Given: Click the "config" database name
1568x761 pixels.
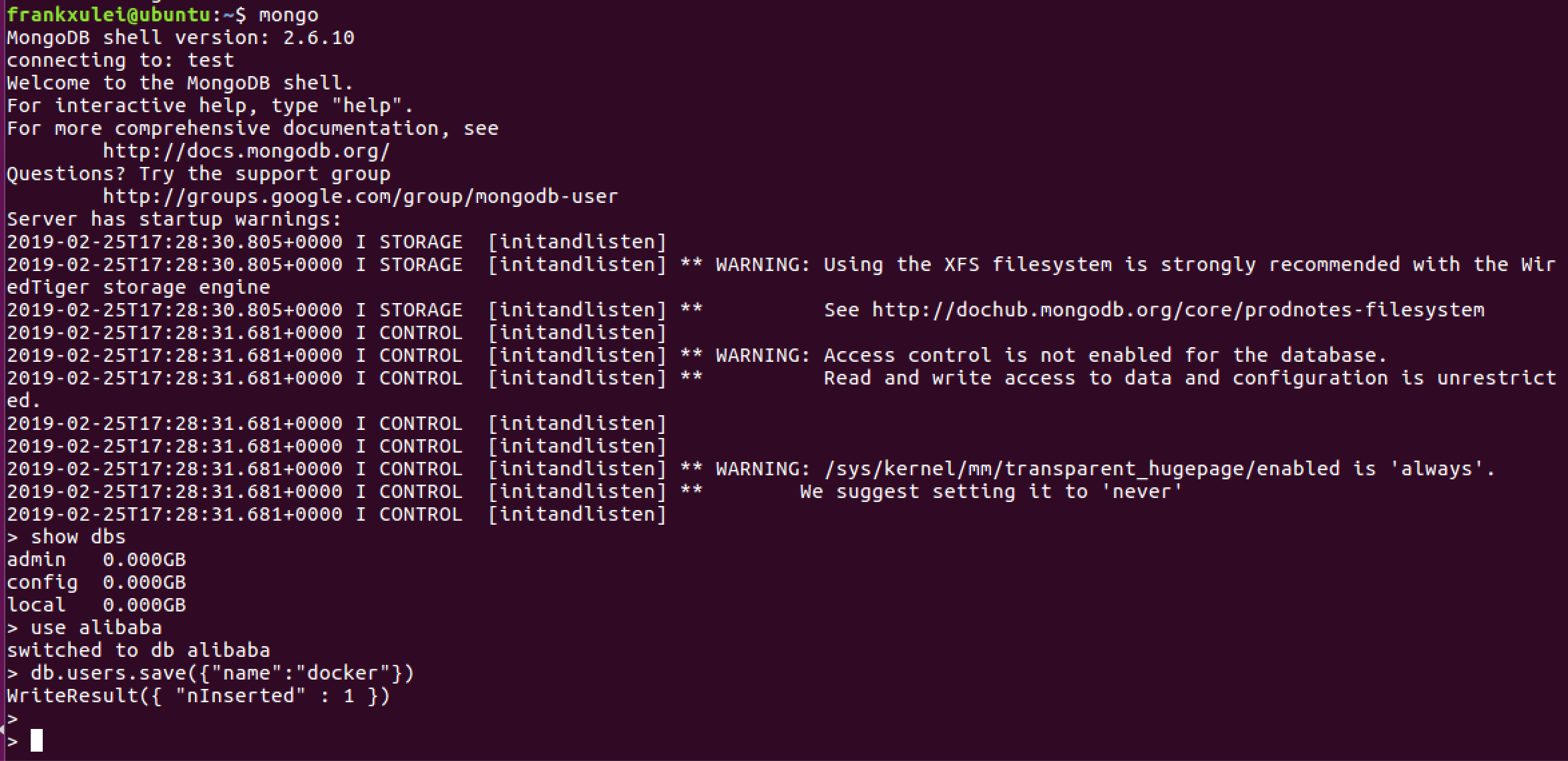Looking at the screenshot, I should click(42, 583).
